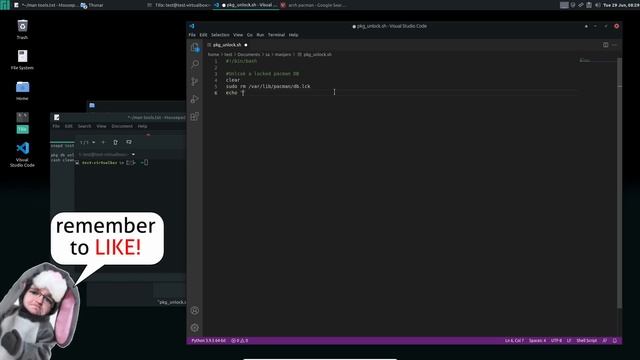The height and width of the screenshot is (360, 640).
Task: Open the Manjaro applications menu
Action: point(4,5)
